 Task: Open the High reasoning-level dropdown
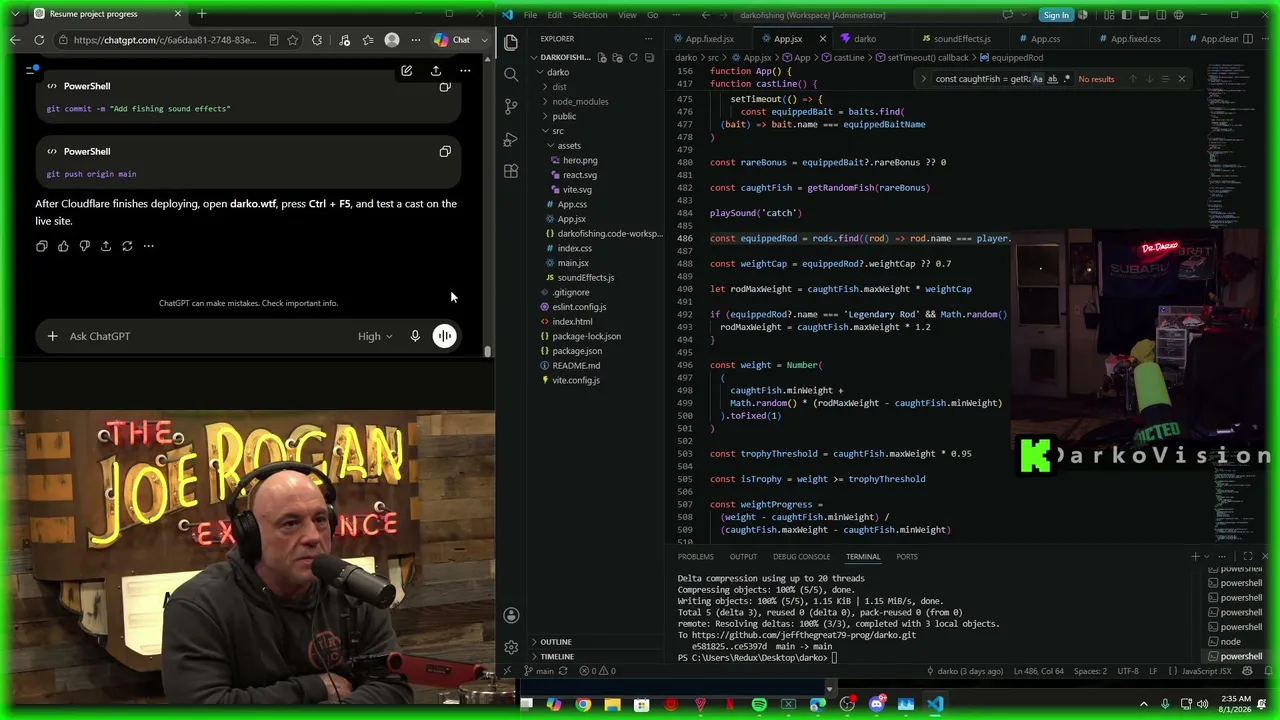[x=375, y=336]
